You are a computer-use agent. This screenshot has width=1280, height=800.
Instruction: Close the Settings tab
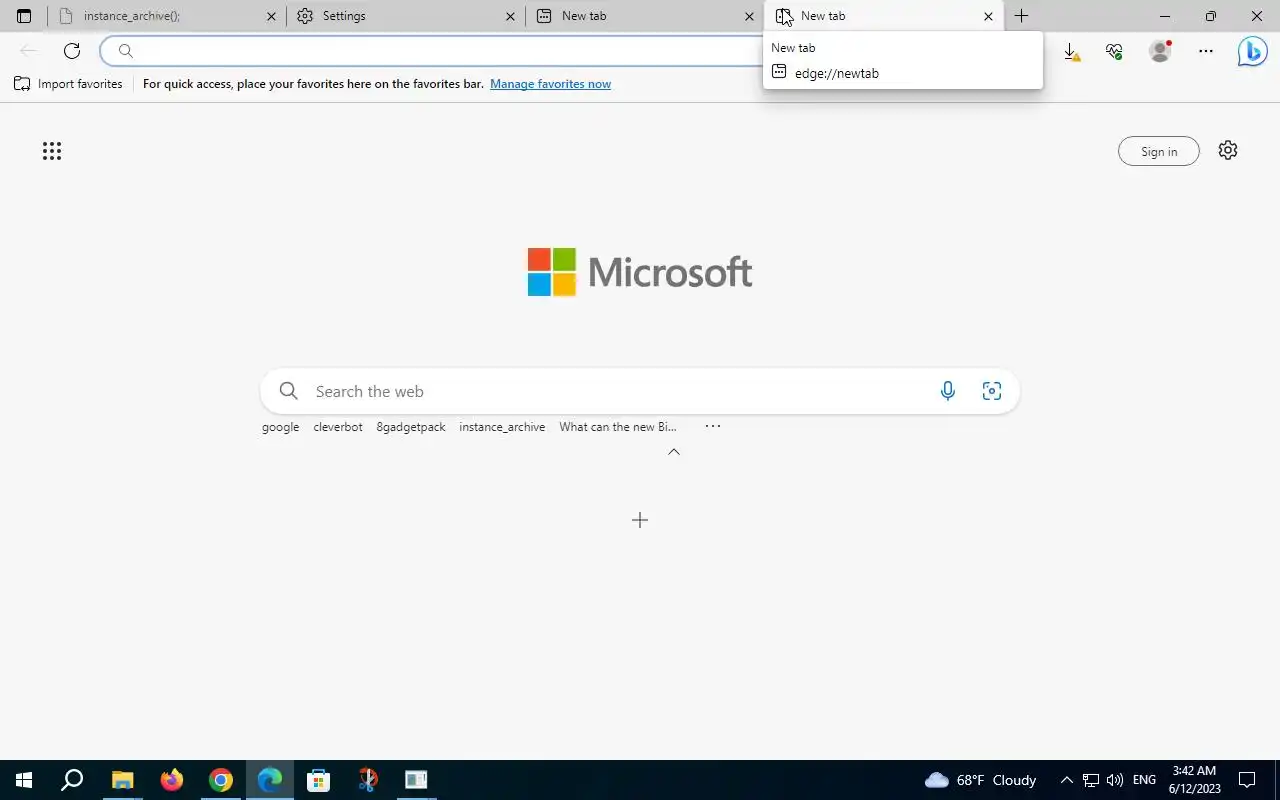[510, 16]
